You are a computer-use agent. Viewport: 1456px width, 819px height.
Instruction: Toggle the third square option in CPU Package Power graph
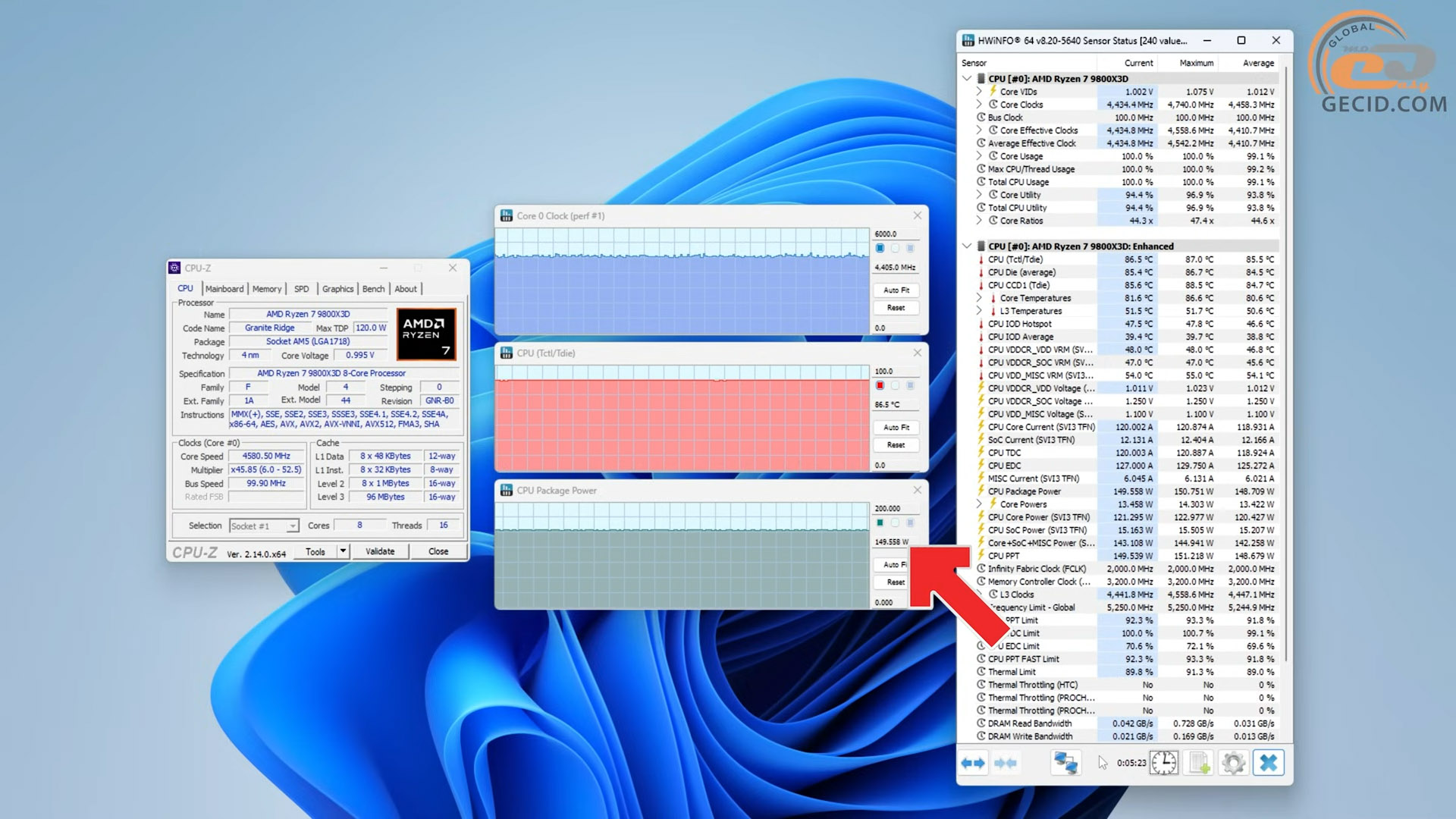click(911, 522)
